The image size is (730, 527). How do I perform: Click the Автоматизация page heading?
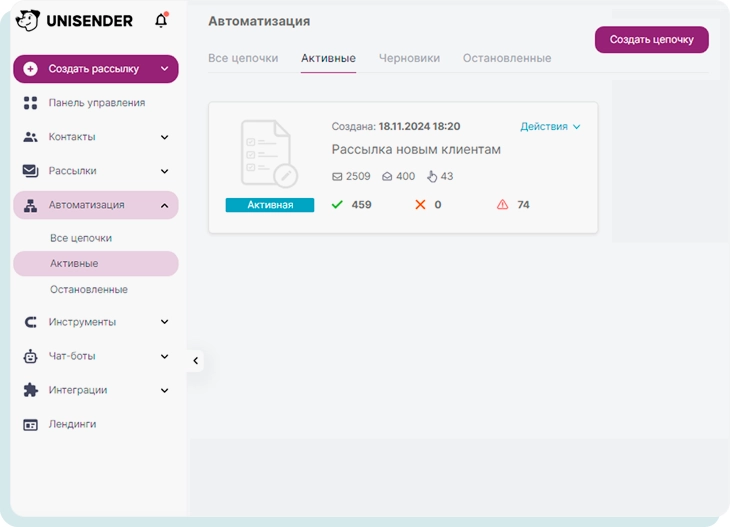259,21
